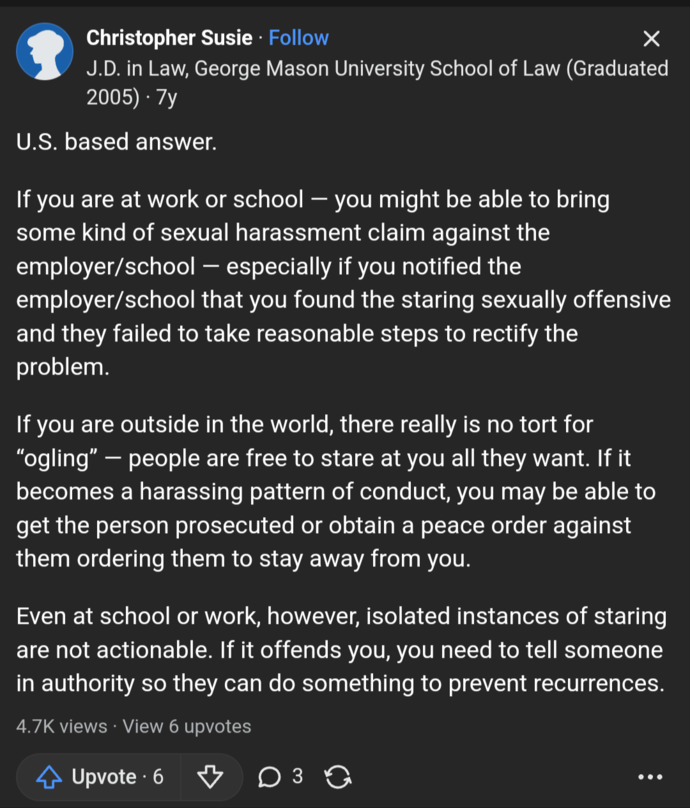
Task: Follow Christopher Susie
Action: pos(298,38)
